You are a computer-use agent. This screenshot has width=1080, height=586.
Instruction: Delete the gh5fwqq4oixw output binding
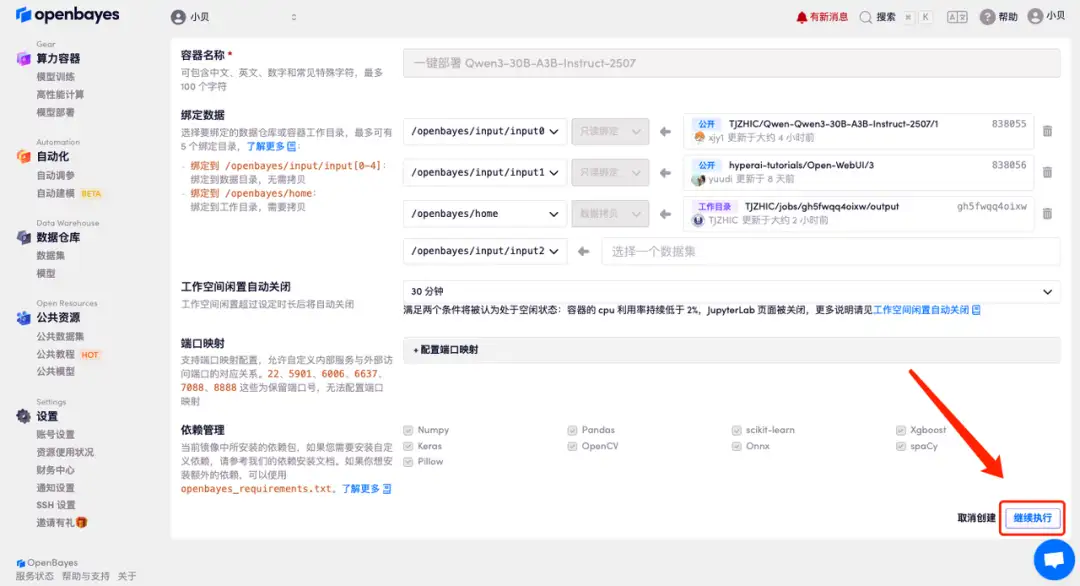(1047, 213)
